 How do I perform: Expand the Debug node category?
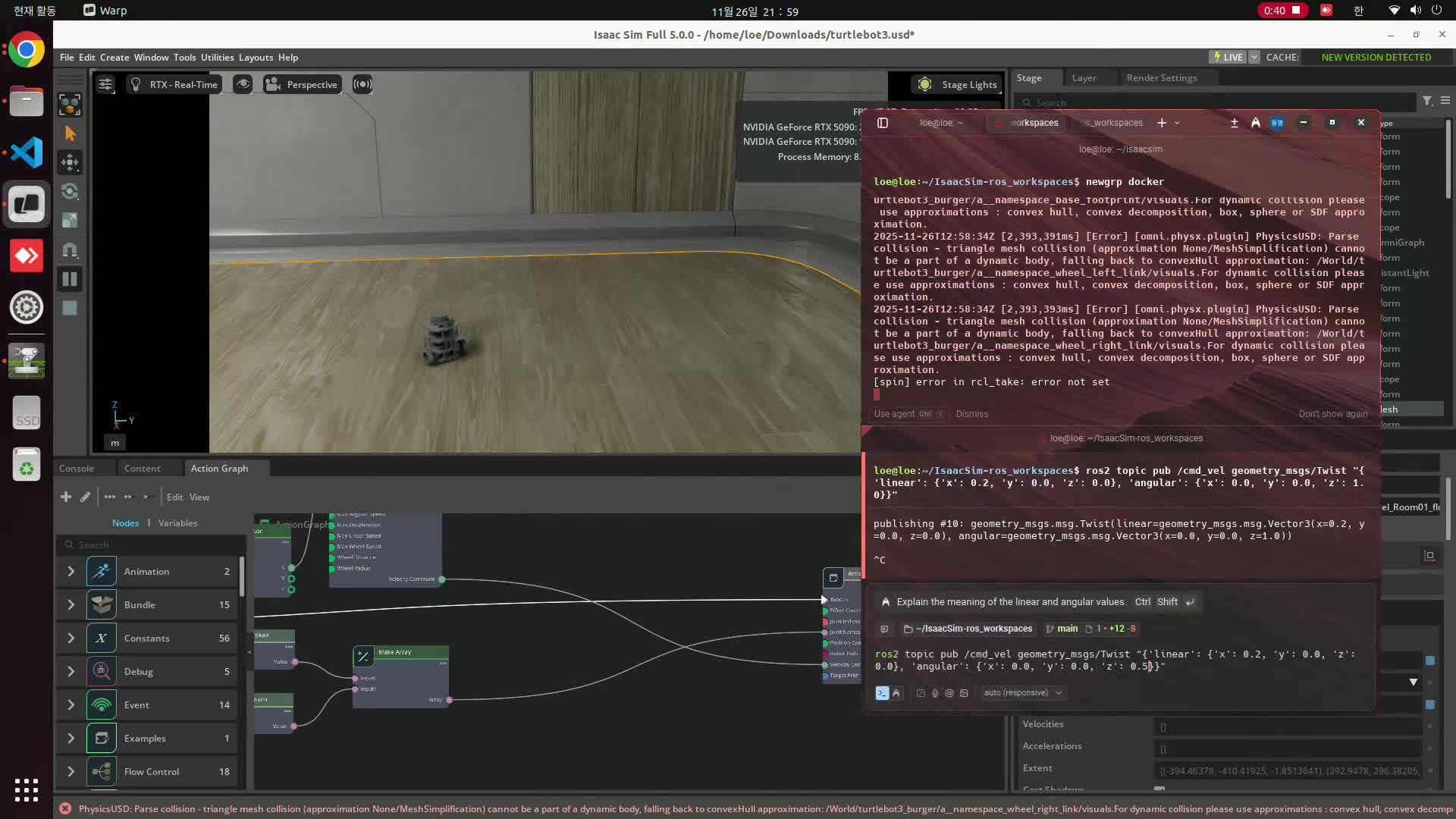point(71,671)
